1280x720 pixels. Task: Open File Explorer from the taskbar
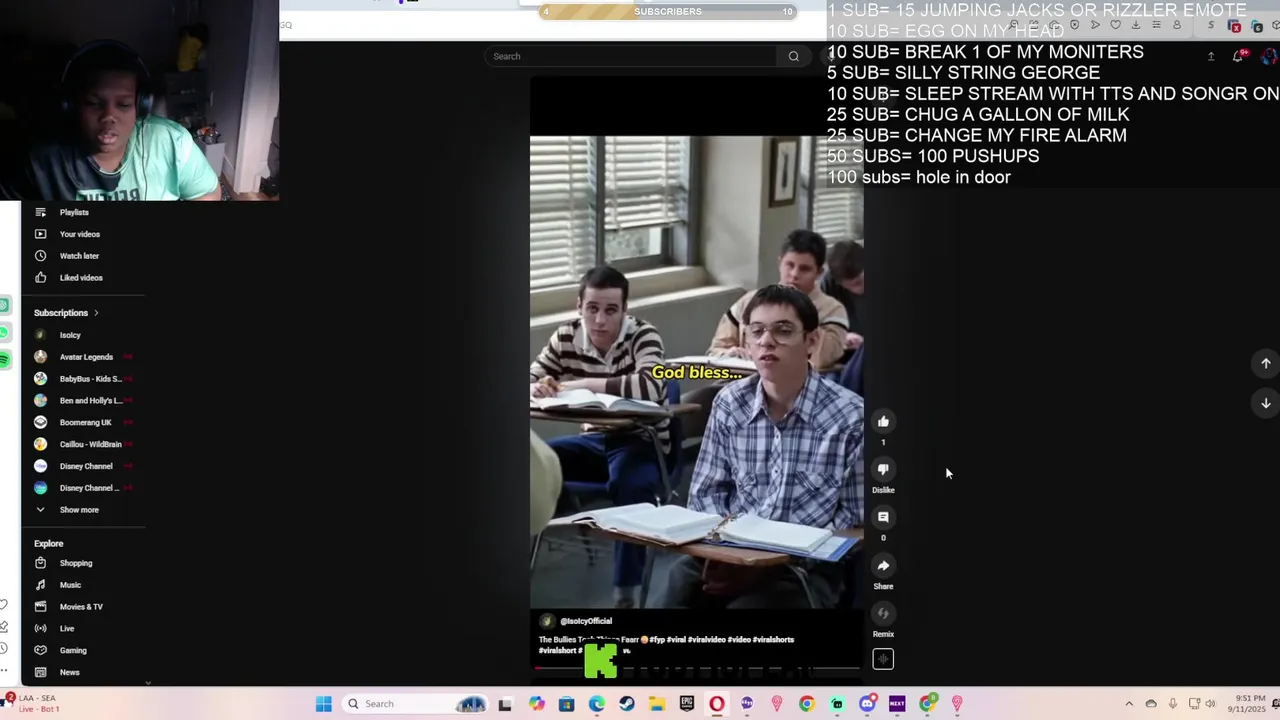tap(657, 704)
